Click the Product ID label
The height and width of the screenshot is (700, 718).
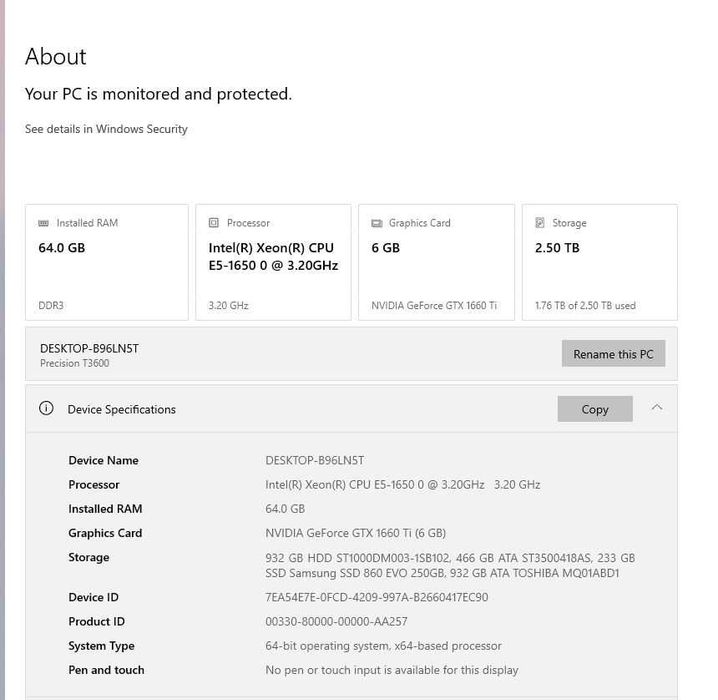[x=97, y=621]
